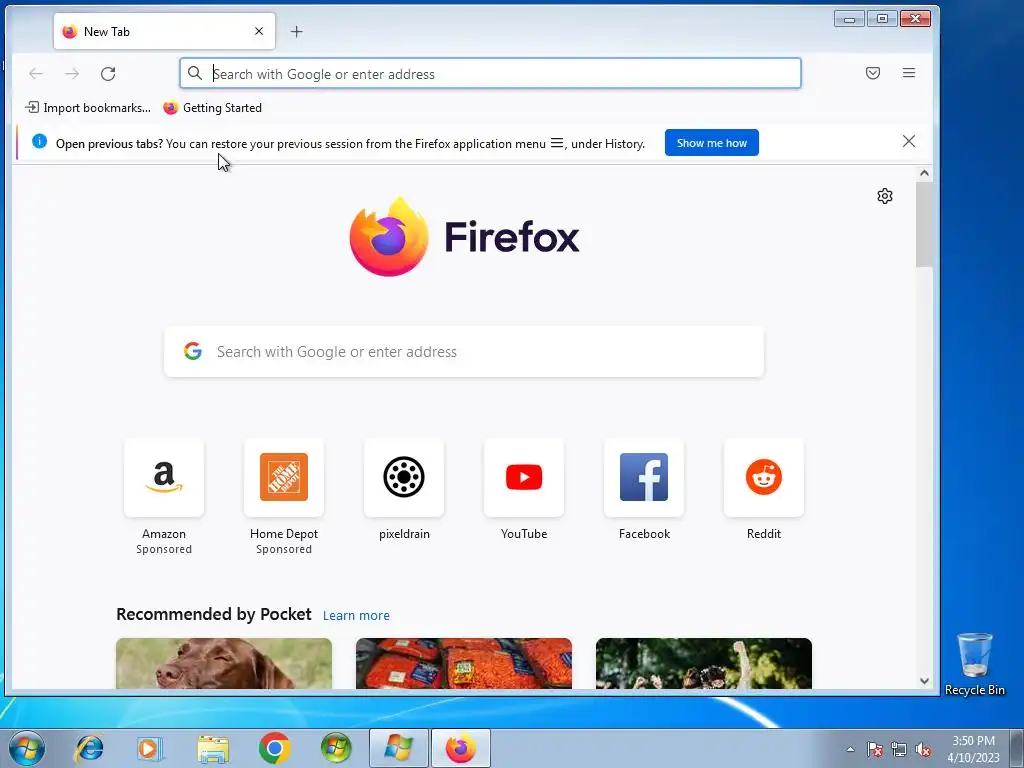Reload the current page
The image size is (1024, 768).
108,74
